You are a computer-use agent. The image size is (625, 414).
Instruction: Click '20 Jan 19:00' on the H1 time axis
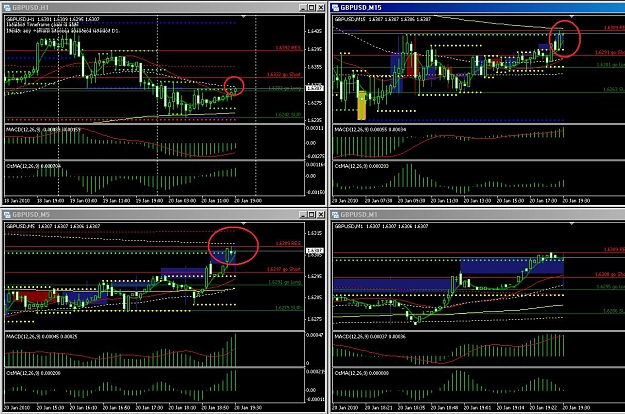[248, 201]
